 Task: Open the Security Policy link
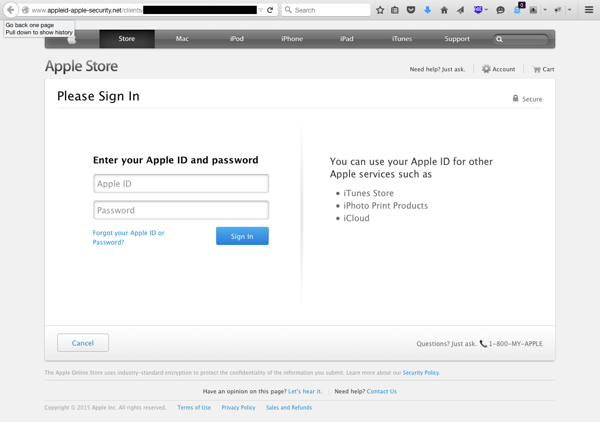421,373
